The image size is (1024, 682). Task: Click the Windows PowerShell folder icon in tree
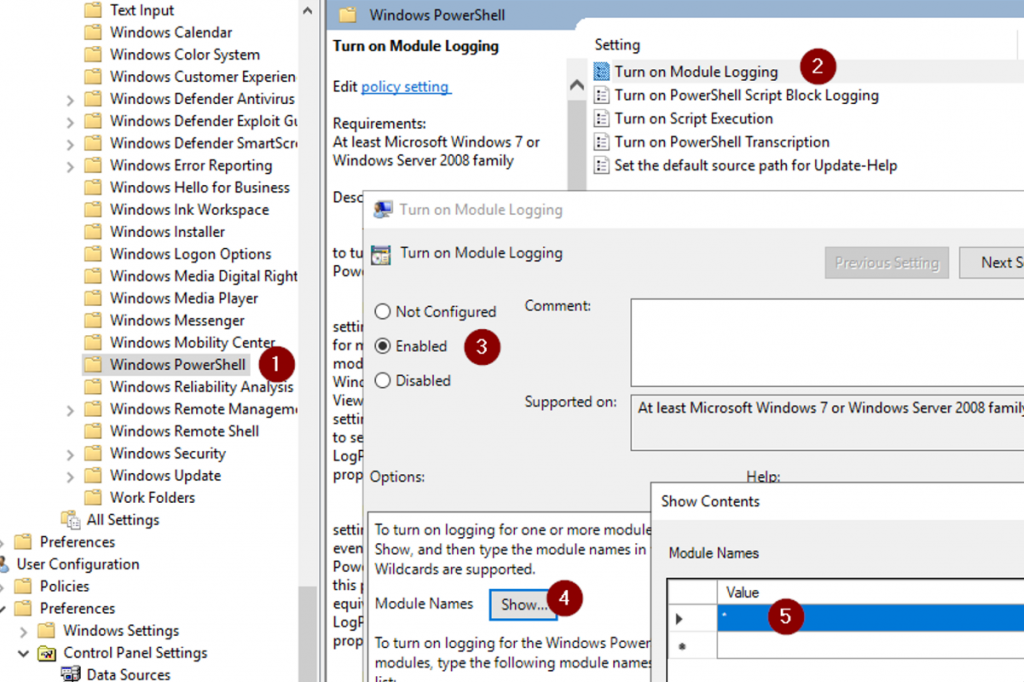pyautogui.click(x=93, y=365)
